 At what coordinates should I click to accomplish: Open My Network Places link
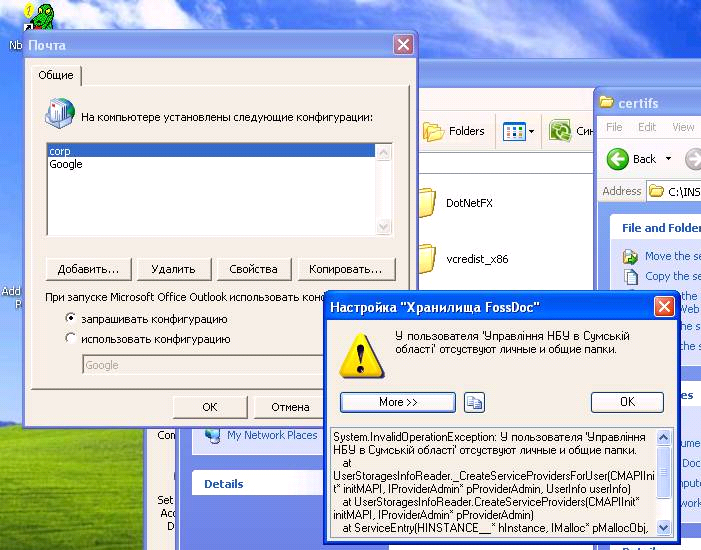click(272, 435)
